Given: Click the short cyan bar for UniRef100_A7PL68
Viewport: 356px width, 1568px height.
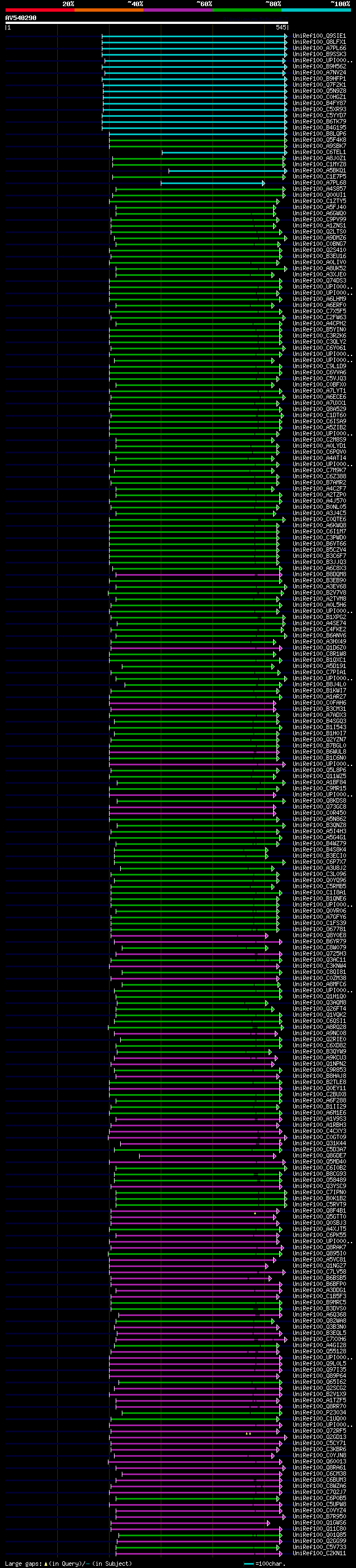Looking at the screenshot, I should [x=212, y=183].
